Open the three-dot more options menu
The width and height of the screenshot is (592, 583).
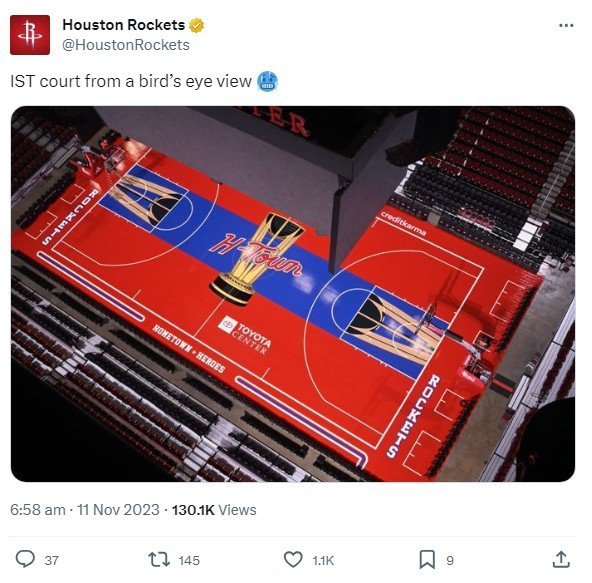point(566,26)
